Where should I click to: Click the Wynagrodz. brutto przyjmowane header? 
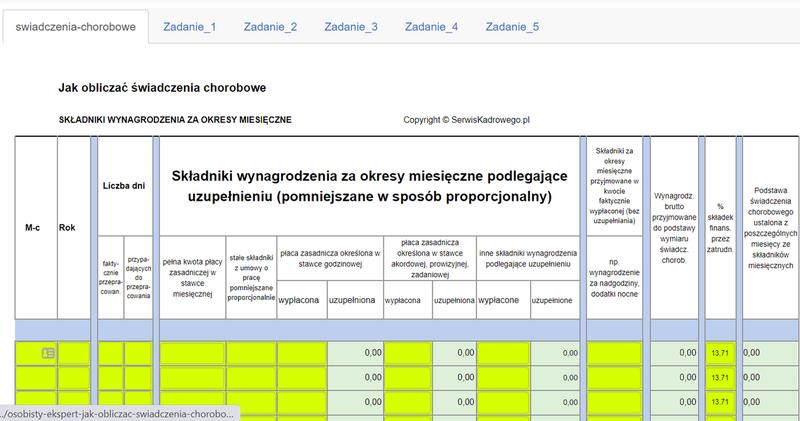[x=674, y=228]
